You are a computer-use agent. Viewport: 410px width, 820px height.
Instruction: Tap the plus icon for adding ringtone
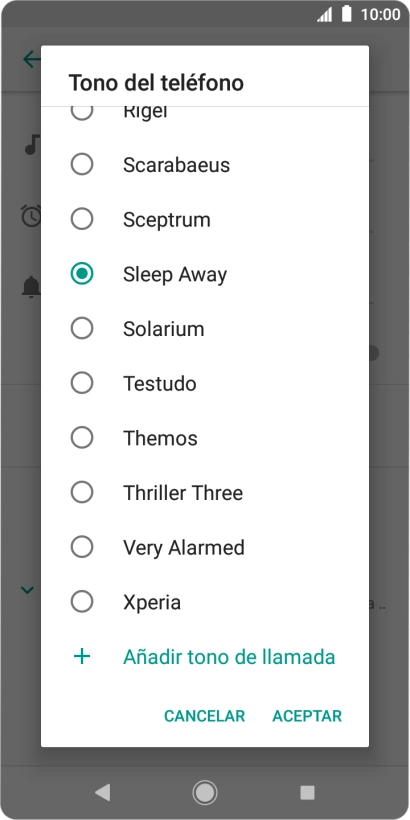tap(82, 656)
